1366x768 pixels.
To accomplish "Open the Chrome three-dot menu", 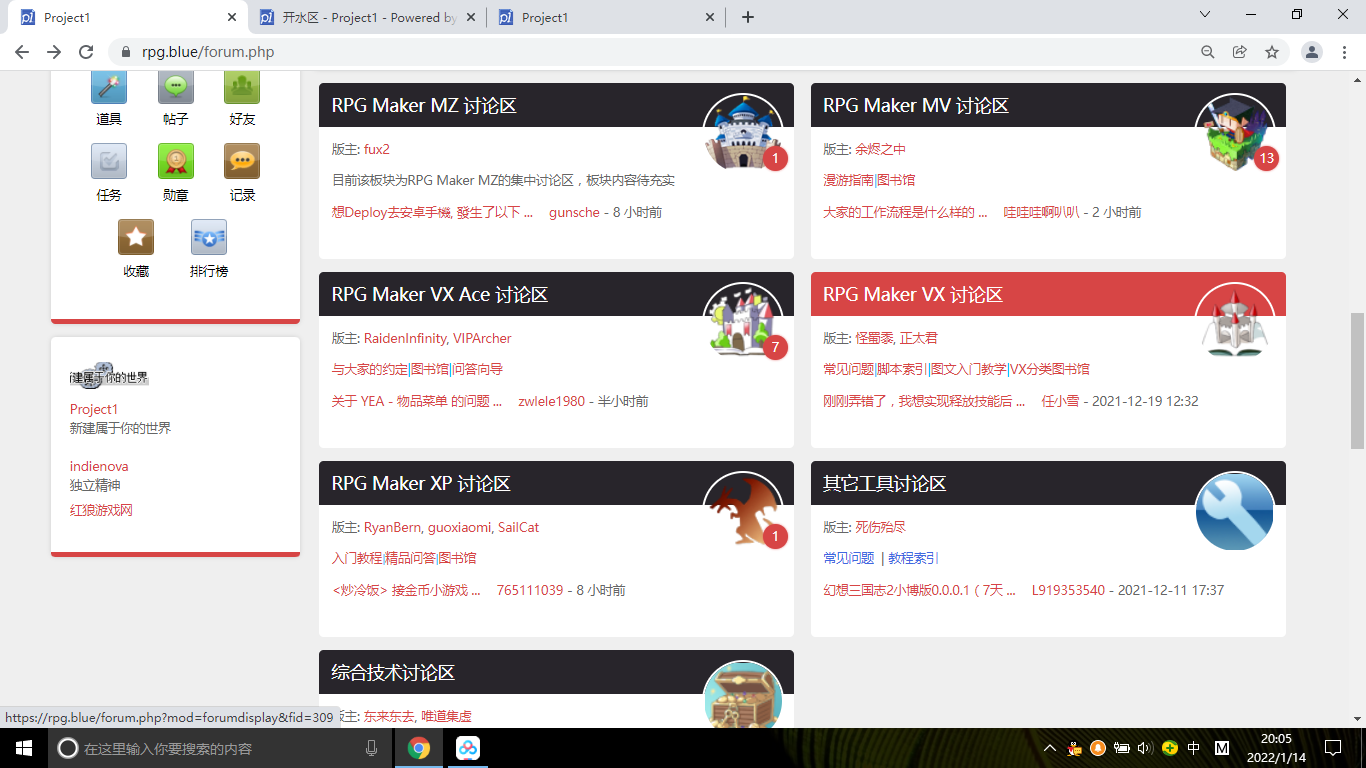I will coord(1344,52).
